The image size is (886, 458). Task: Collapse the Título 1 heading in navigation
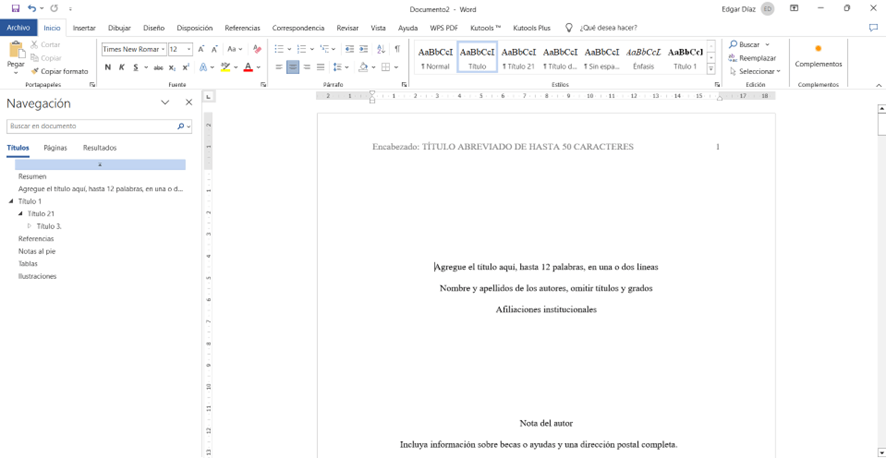(11, 201)
